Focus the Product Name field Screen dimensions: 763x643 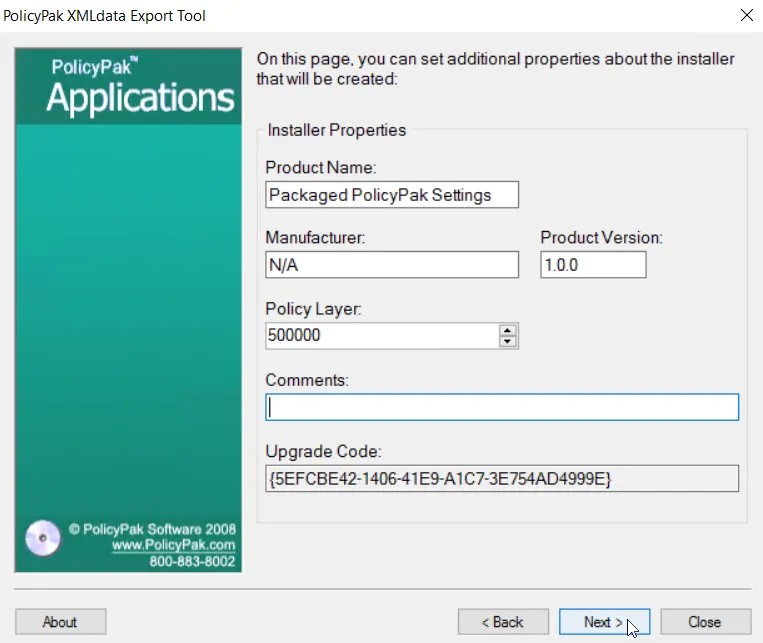pyautogui.click(x=392, y=195)
